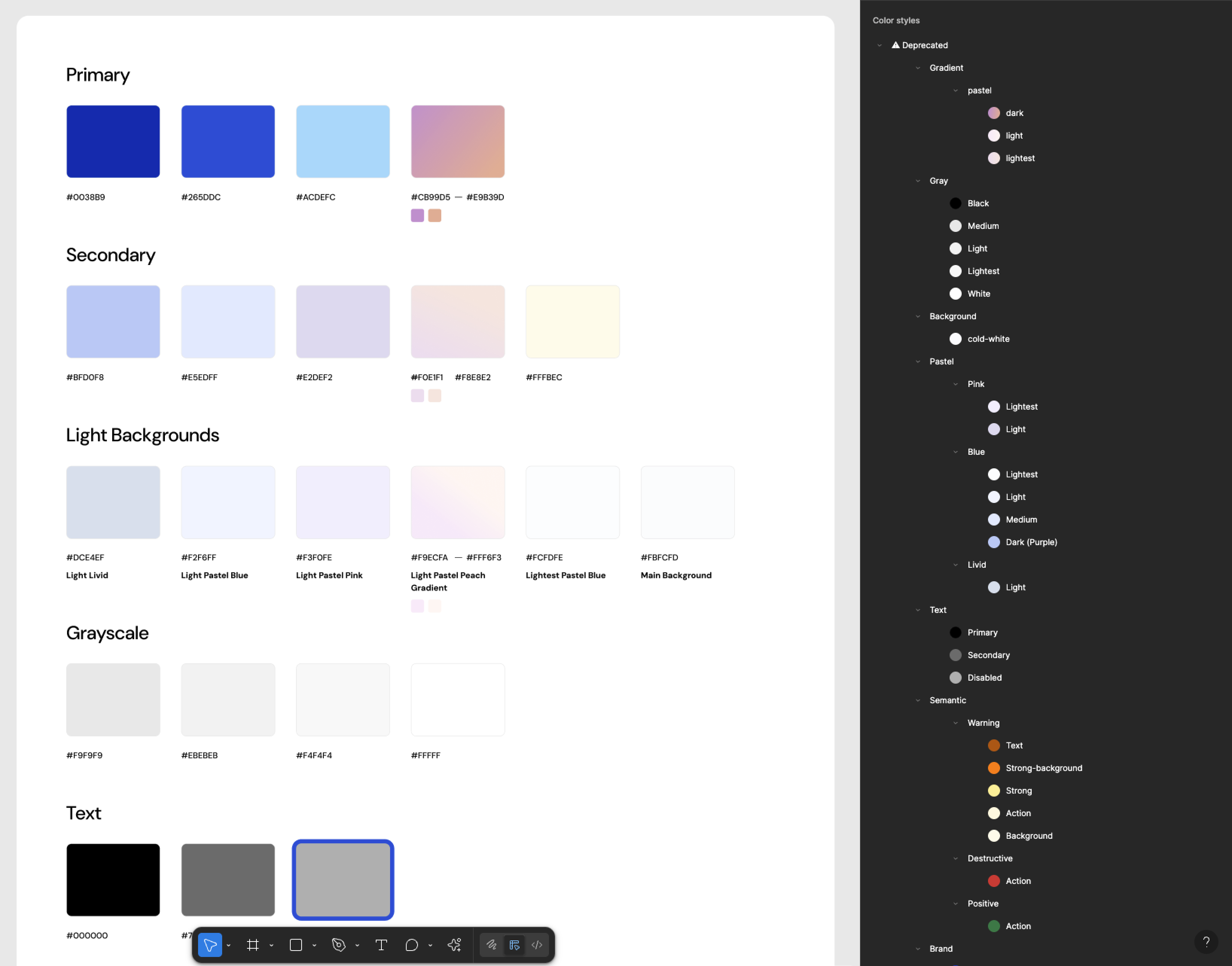Click the help question mark icon
Image resolution: width=1232 pixels, height=966 pixels.
click(x=1207, y=942)
